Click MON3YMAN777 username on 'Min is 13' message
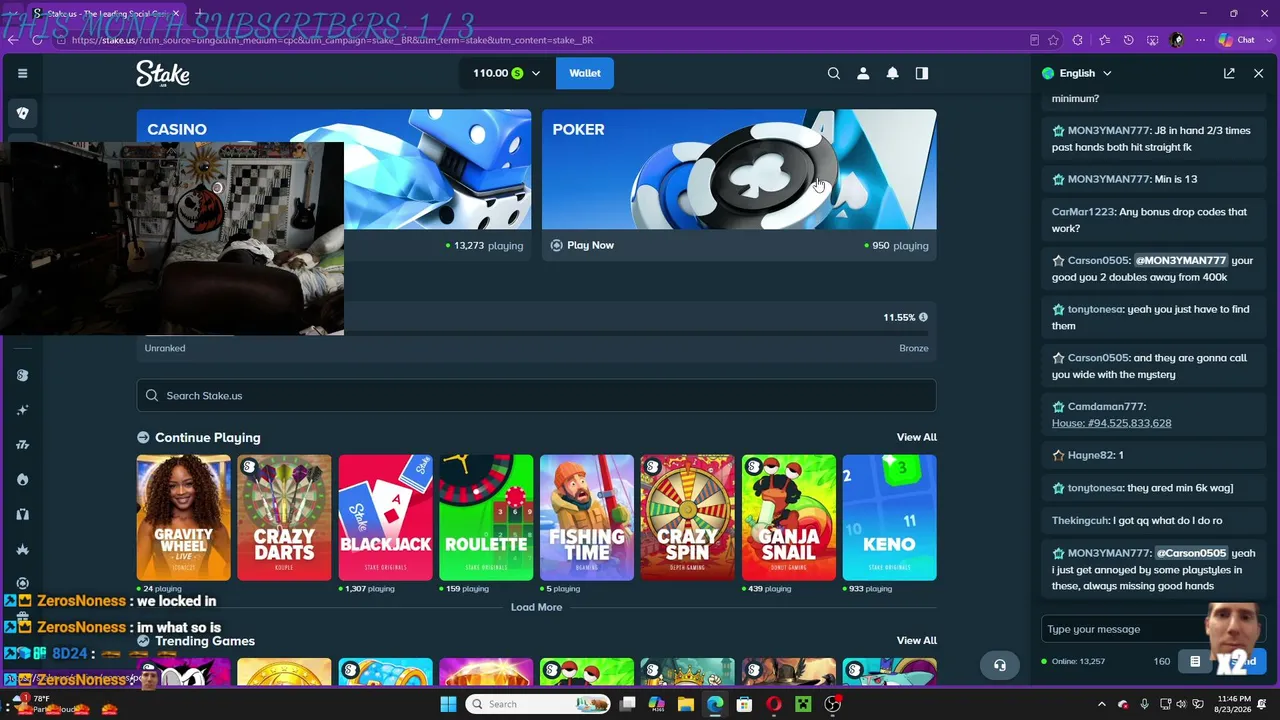Image resolution: width=1280 pixels, height=720 pixels. pyautogui.click(x=1109, y=179)
